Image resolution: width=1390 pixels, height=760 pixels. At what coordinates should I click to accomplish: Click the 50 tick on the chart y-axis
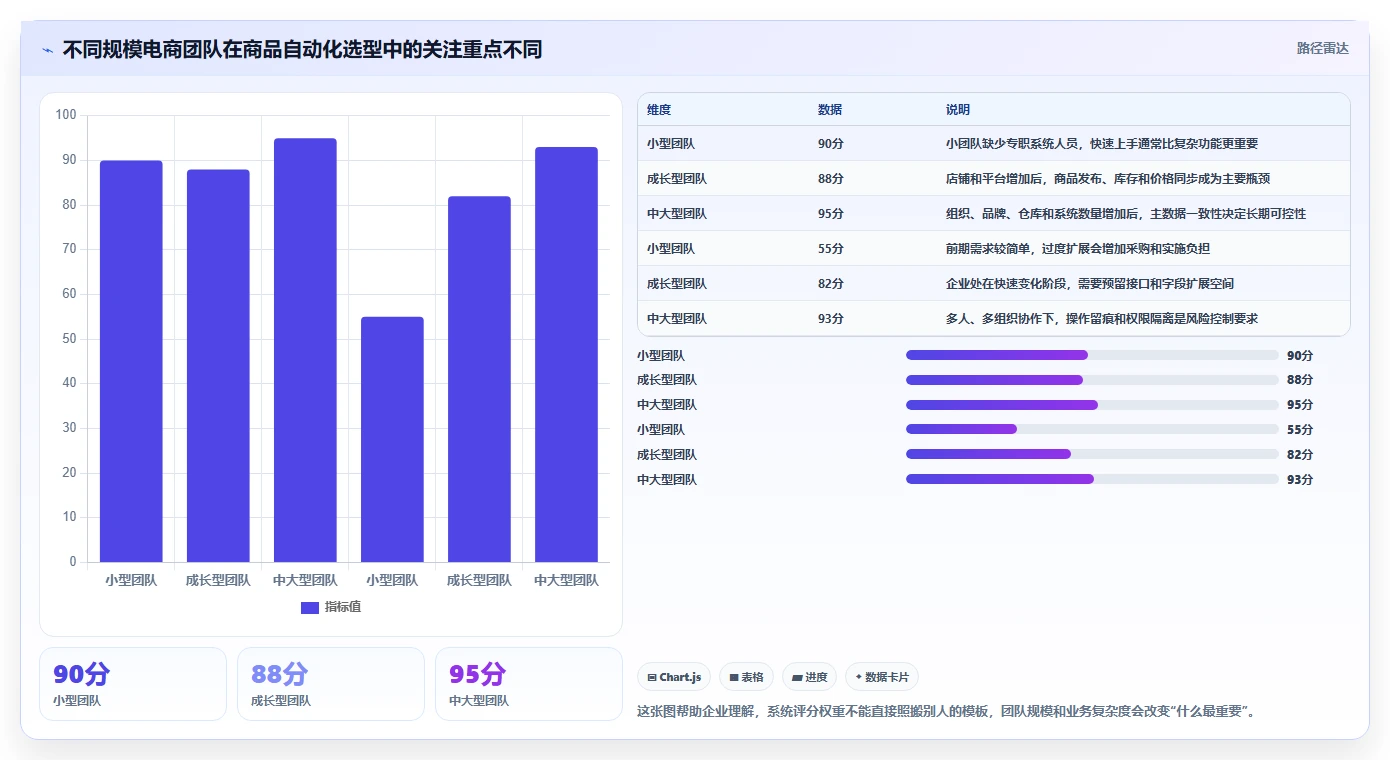(x=69, y=338)
